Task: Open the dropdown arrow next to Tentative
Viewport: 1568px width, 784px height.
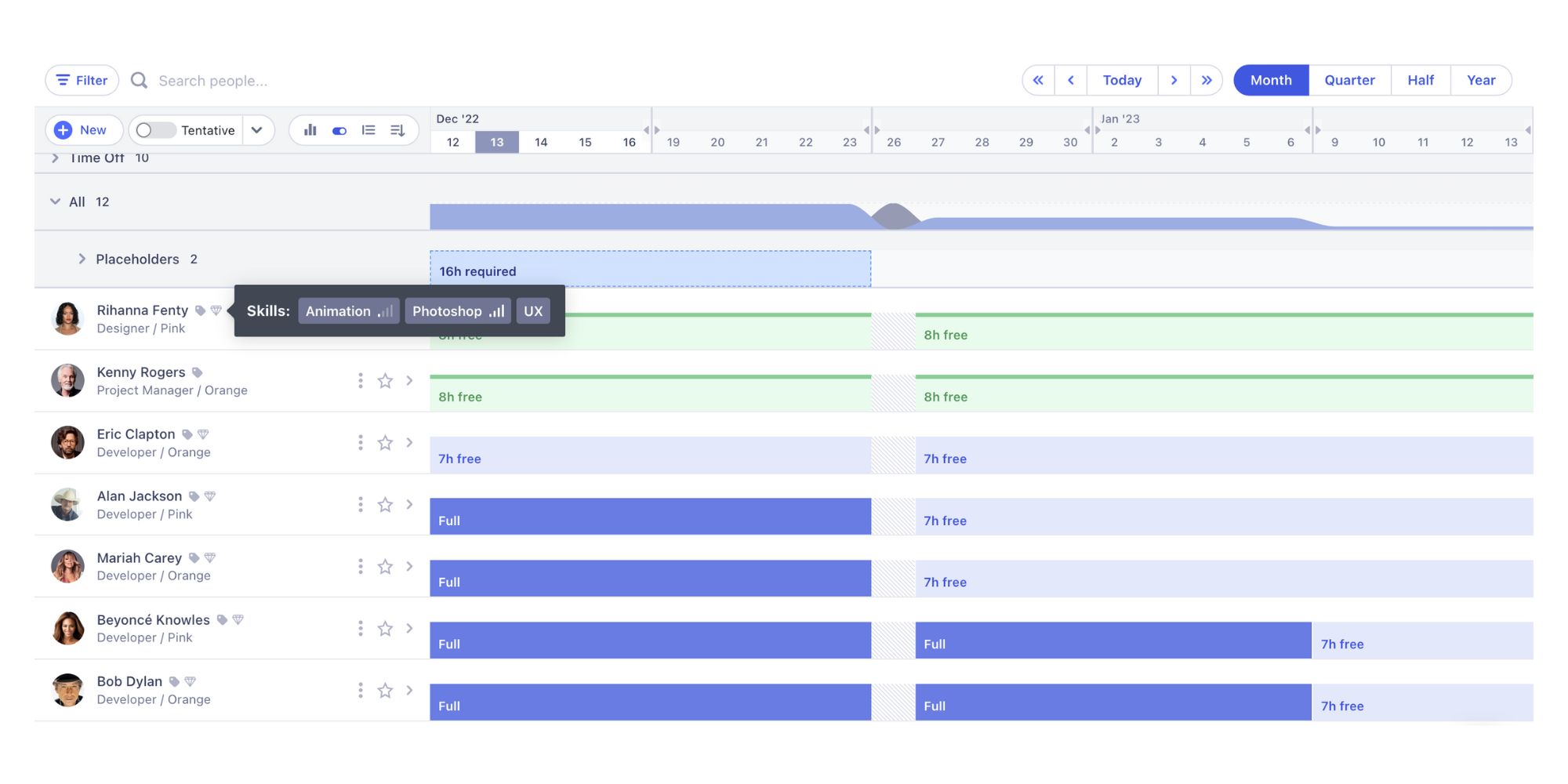Action: pyautogui.click(x=257, y=130)
